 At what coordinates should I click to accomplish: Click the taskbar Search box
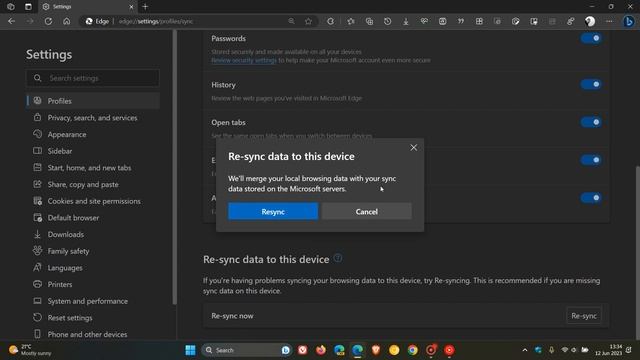pyautogui.click(x=246, y=350)
